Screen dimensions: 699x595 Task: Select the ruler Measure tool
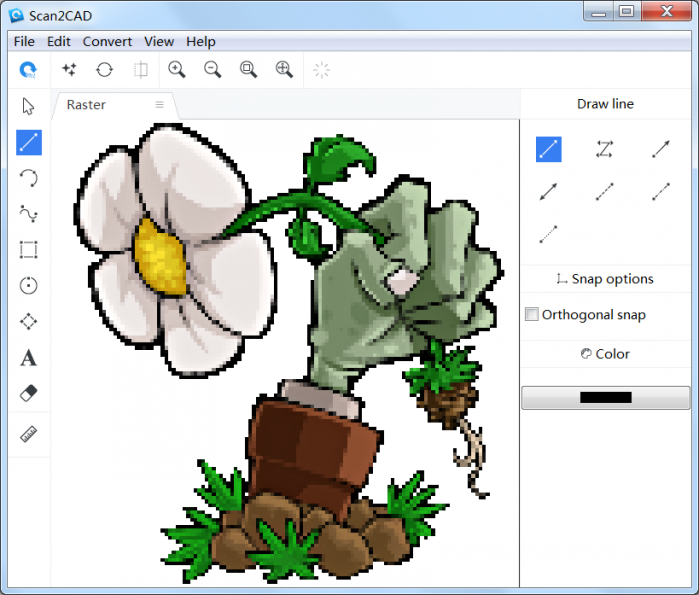coord(29,434)
